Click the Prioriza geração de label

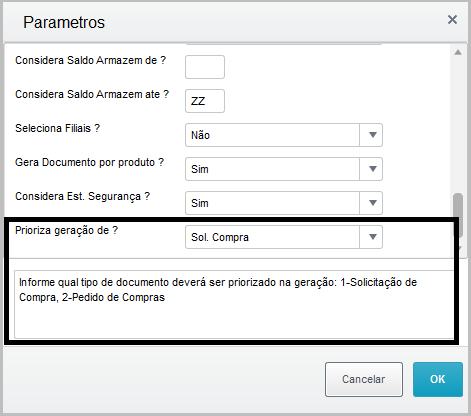coord(66,230)
